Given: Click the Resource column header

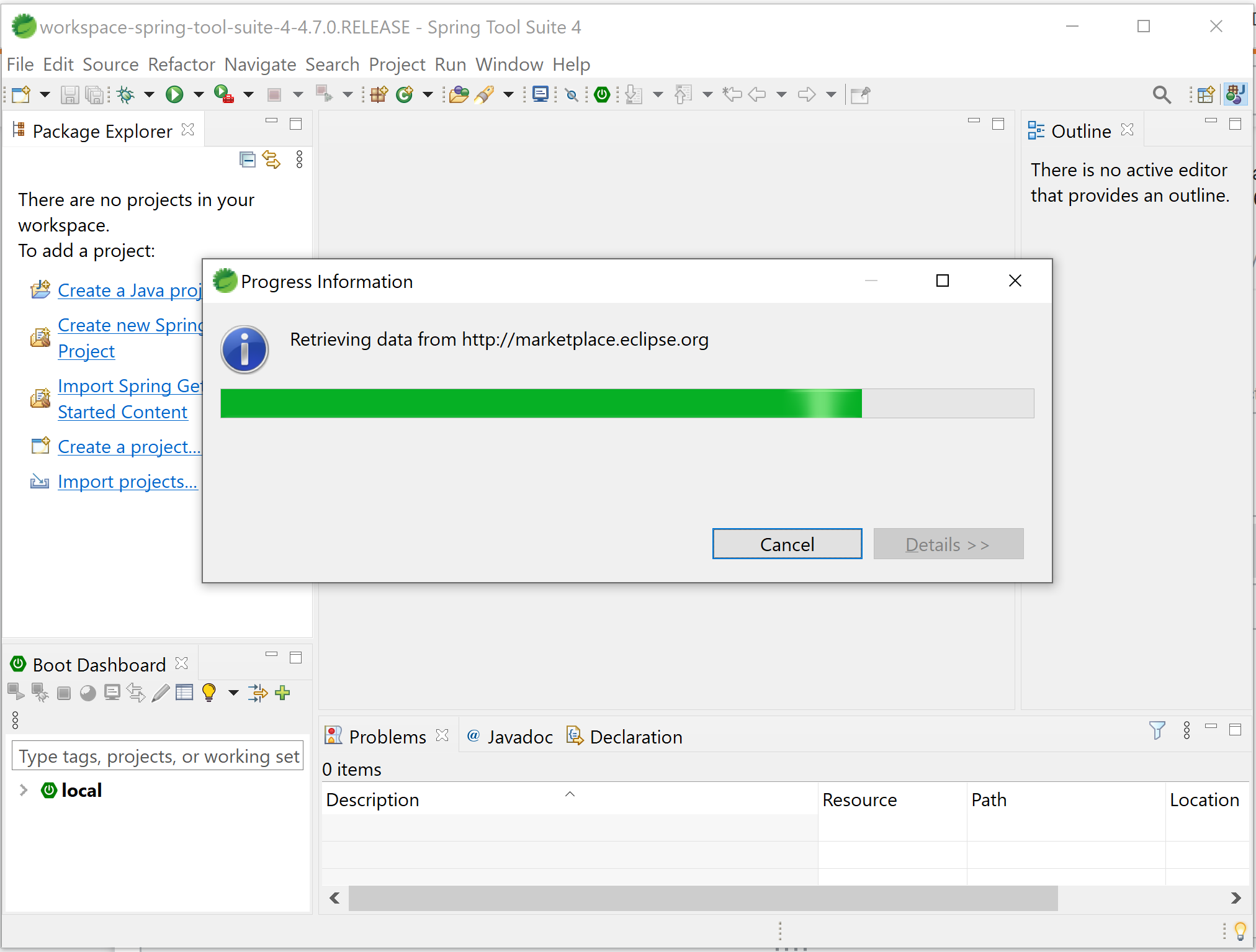Looking at the screenshot, I should (892, 799).
